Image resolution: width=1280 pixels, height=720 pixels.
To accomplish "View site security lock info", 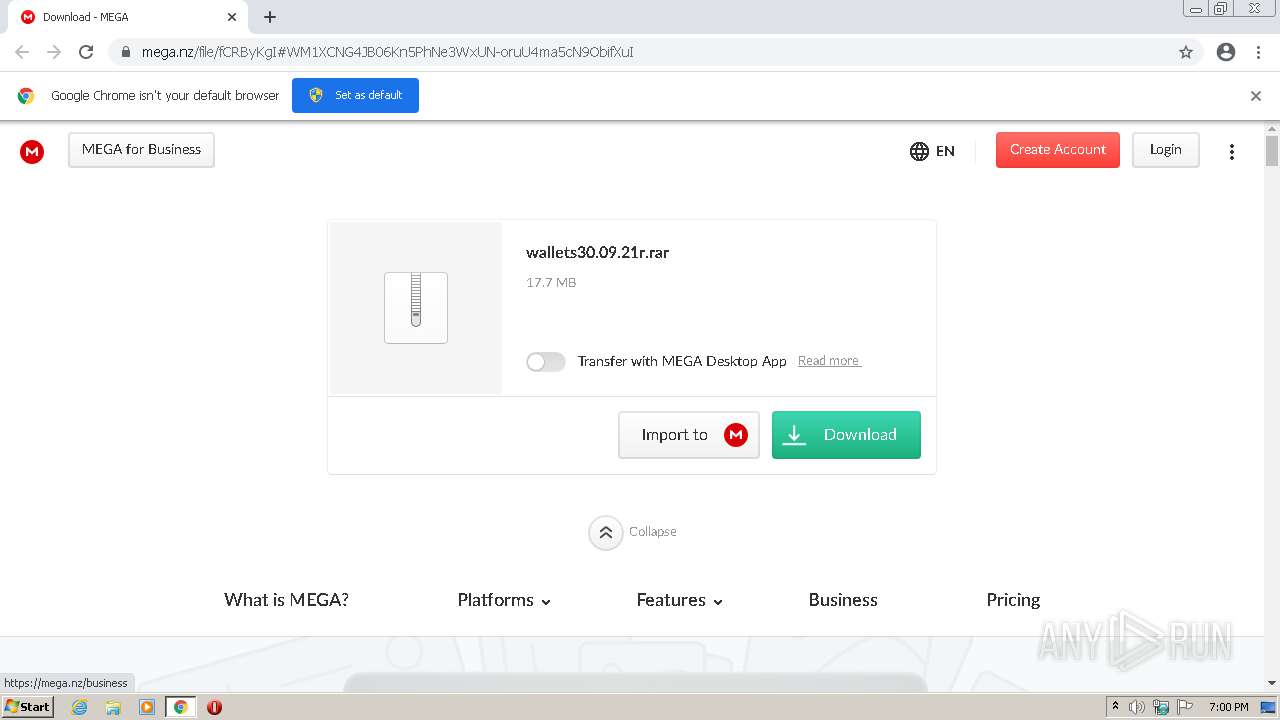I will coord(125,52).
